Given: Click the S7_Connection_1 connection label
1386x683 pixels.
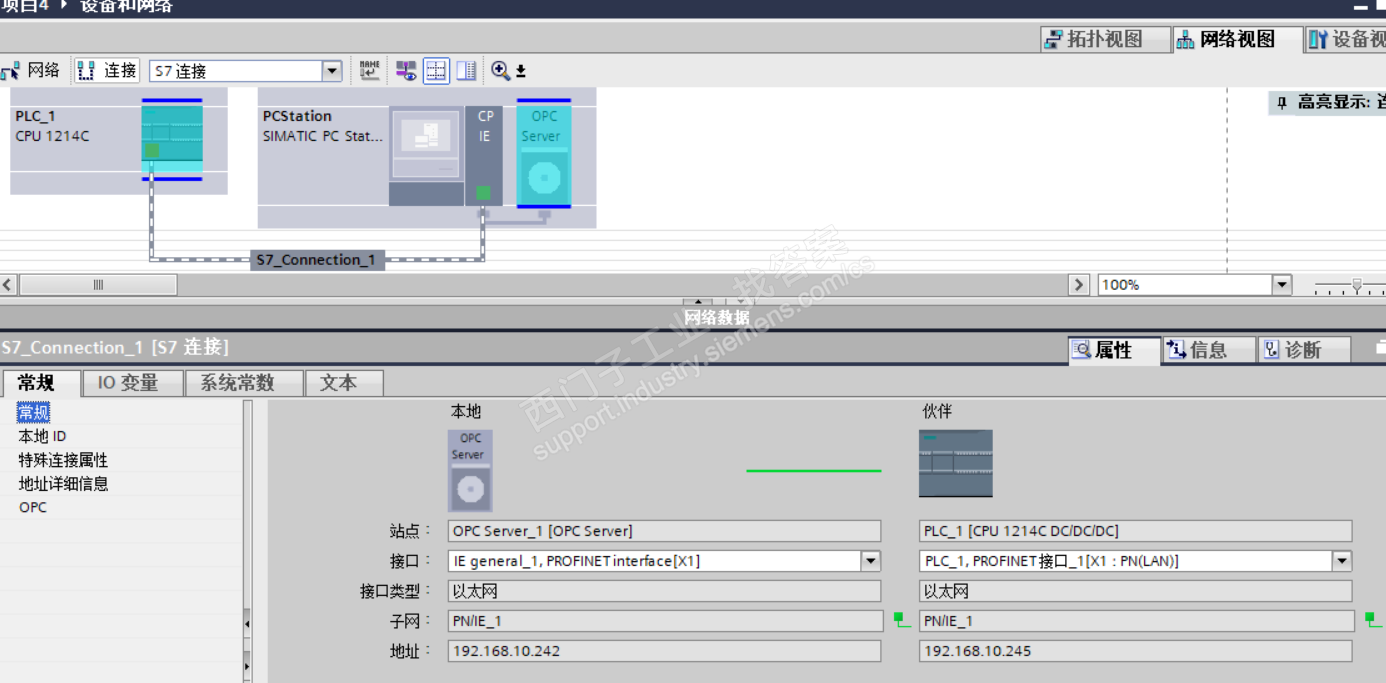Looking at the screenshot, I should coord(317,260).
